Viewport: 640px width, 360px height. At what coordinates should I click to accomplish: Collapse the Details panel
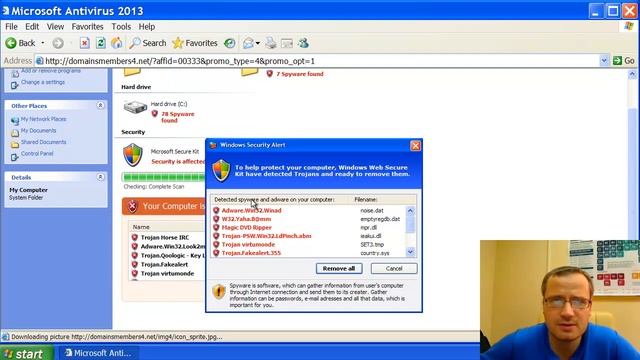(100, 177)
